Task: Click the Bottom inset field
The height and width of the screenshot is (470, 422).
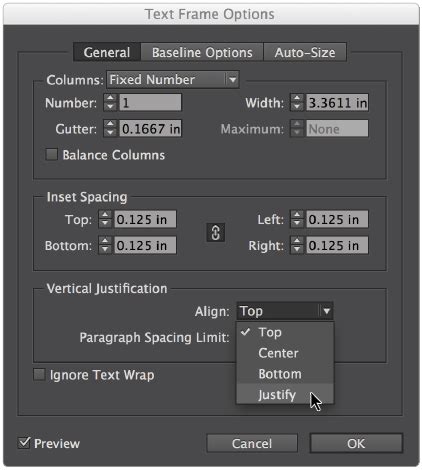Action: click(145, 245)
